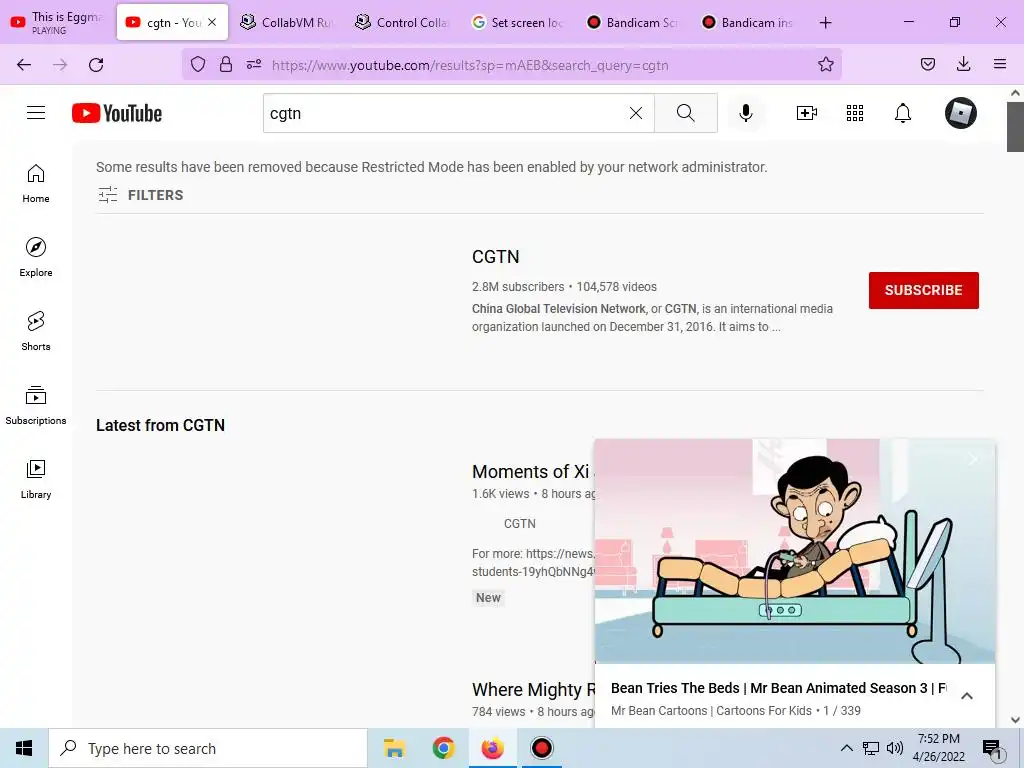
Task: Open the Firefox application menu
Action: 1000,64
